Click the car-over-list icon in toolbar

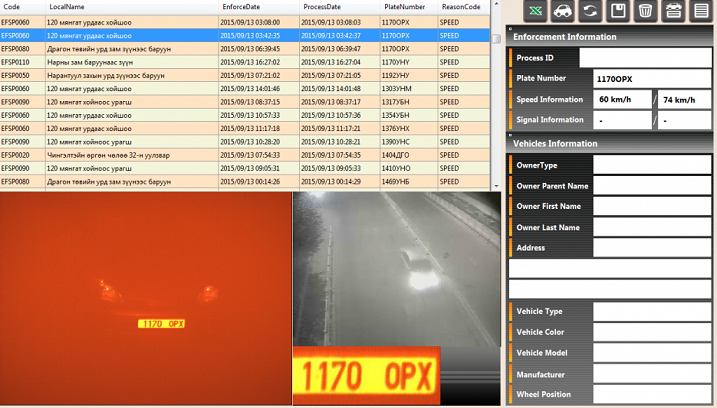pos(673,11)
